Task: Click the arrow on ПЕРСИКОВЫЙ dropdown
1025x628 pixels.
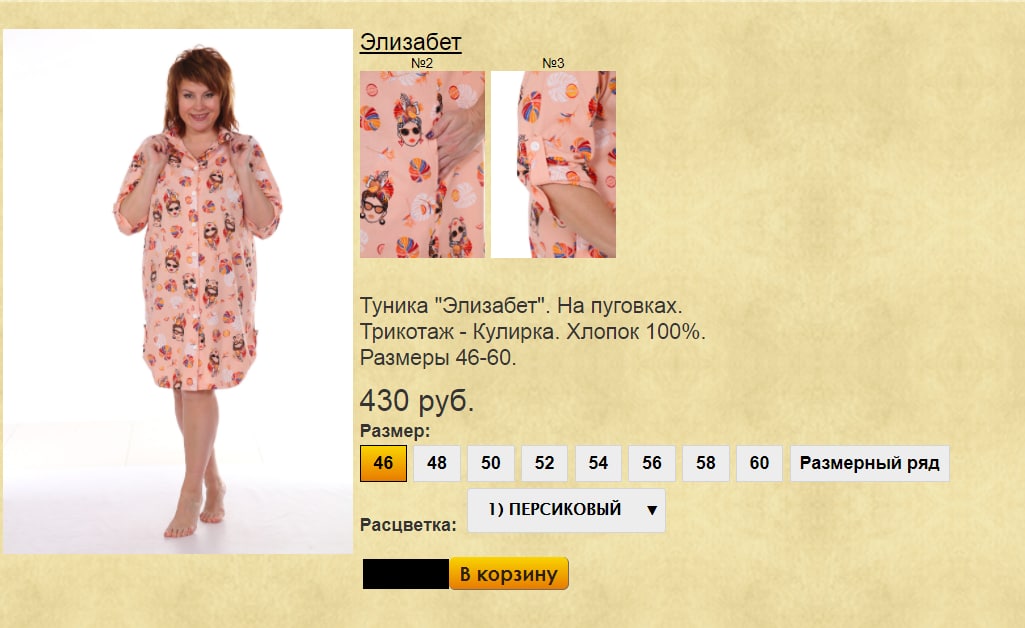Action: click(x=652, y=510)
